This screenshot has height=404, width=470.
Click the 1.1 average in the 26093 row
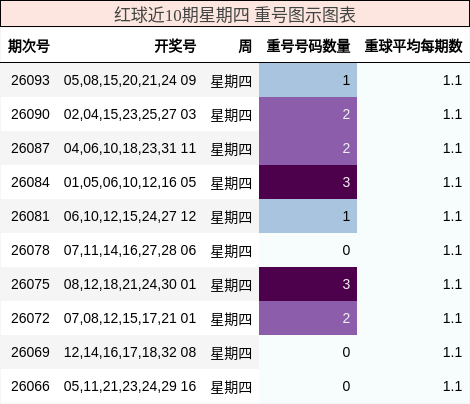[x=452, y=80]
